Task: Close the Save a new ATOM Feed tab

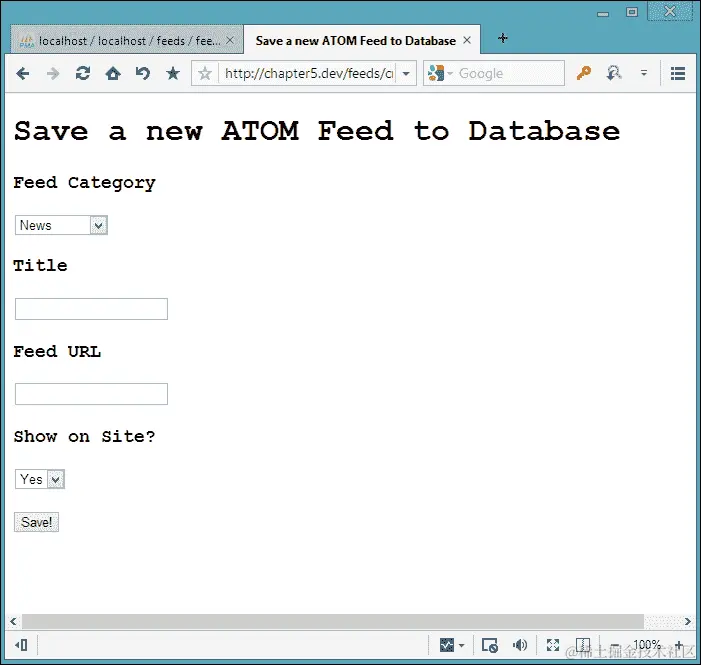Action: (x=467, y=41)
